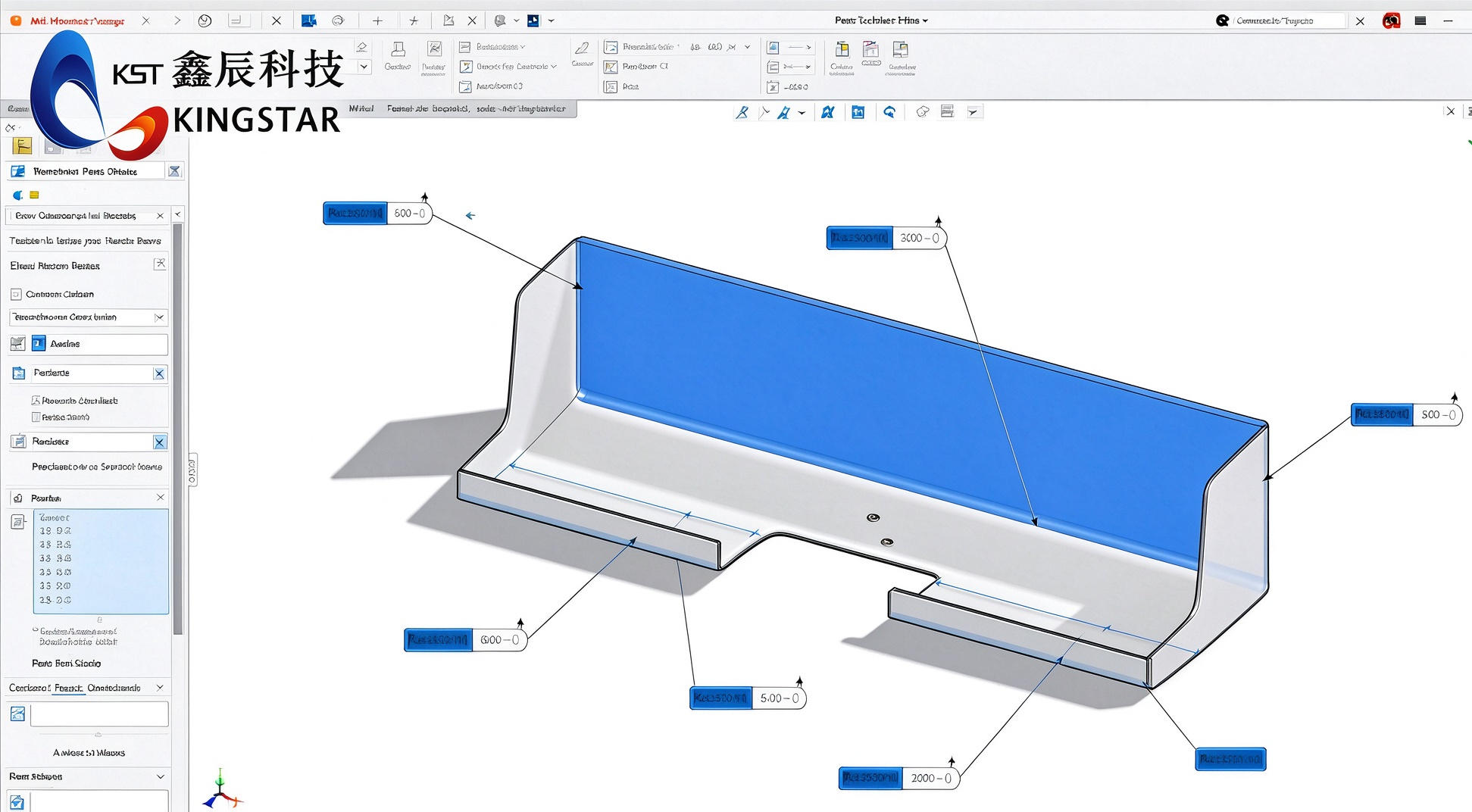Click the orange app icon in the title bar
Viewport: 1472px width, 812px height.
click(x=16, y=21)
